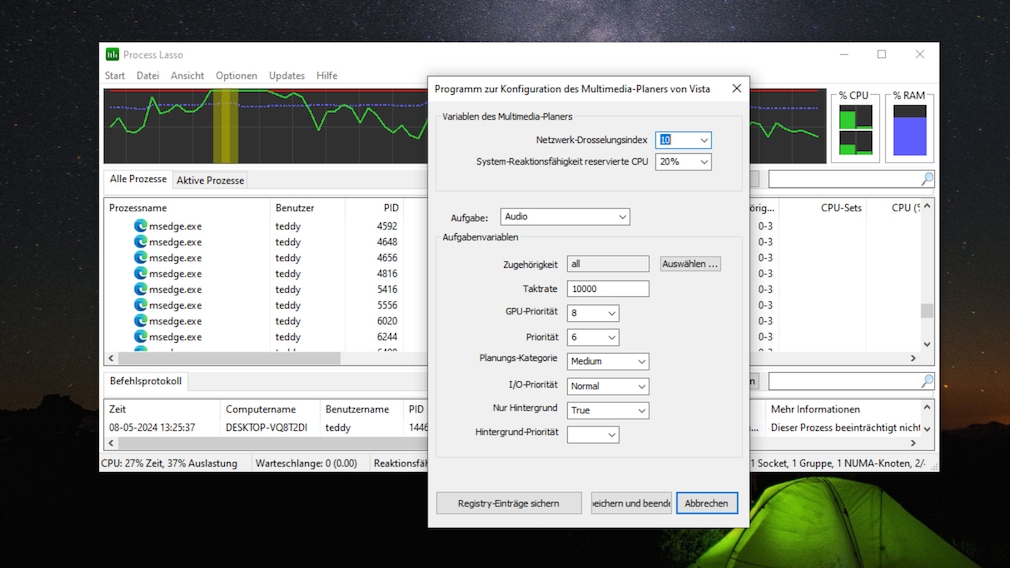
Task: Click the process list search field
Action: [844, 179]
